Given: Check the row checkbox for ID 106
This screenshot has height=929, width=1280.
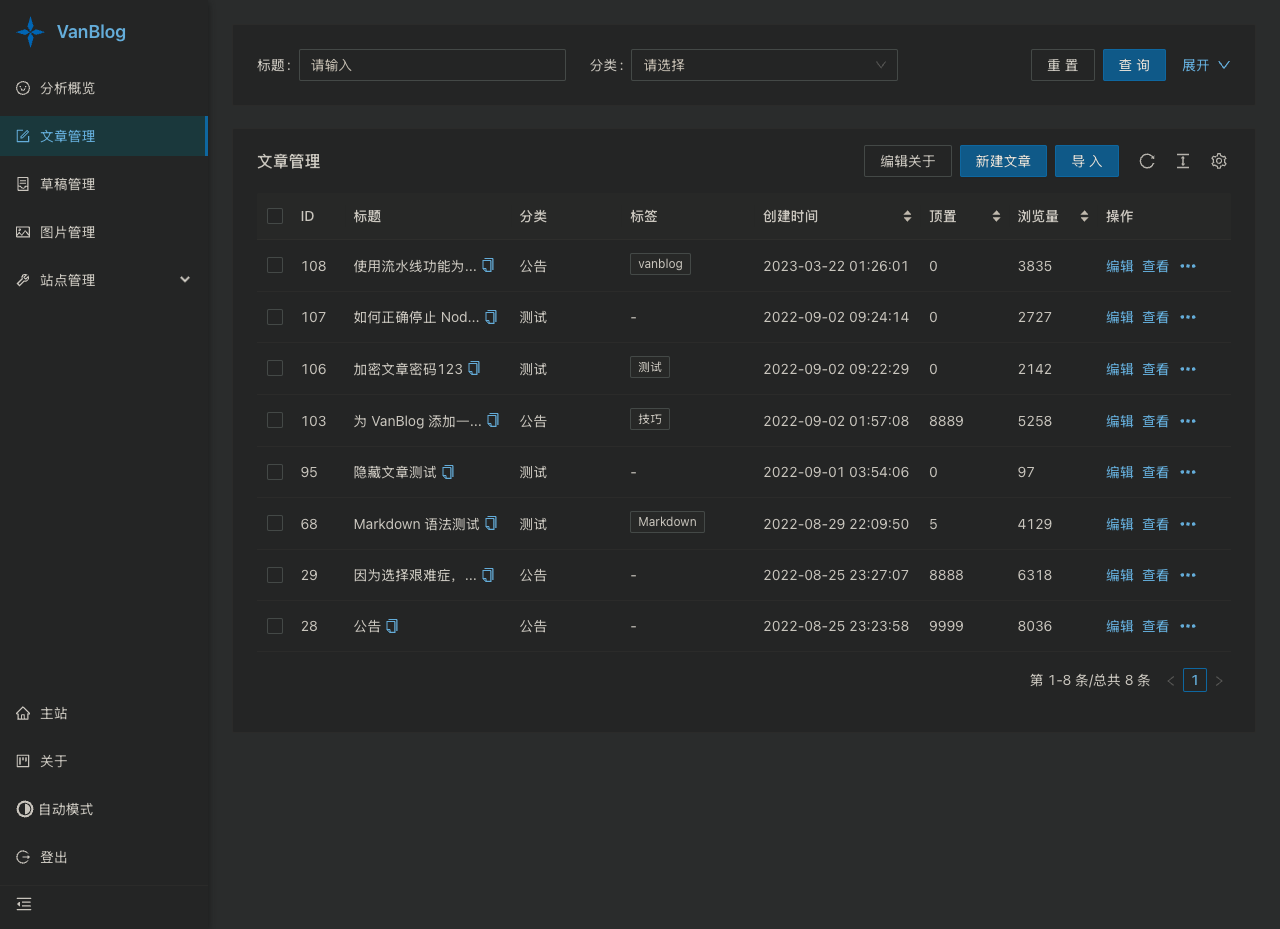Looking at the screenshot, I should click(x=275, y=368).
